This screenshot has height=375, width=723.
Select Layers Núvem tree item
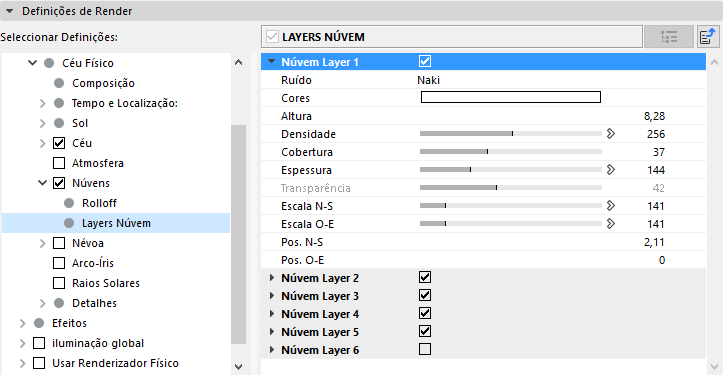coord(116,223)
